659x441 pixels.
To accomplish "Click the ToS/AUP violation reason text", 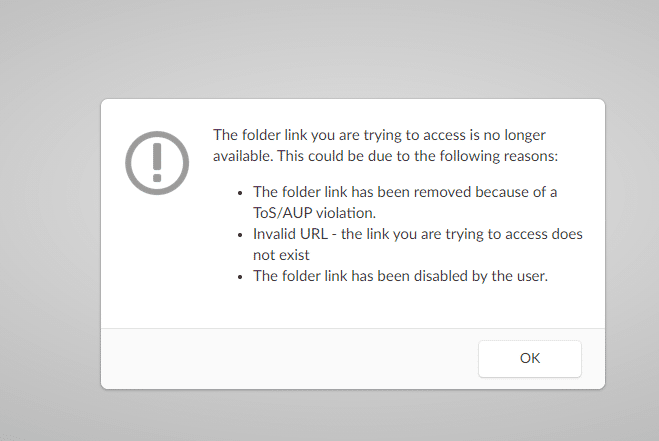I will pyautogui.click(x=405, y=200).
